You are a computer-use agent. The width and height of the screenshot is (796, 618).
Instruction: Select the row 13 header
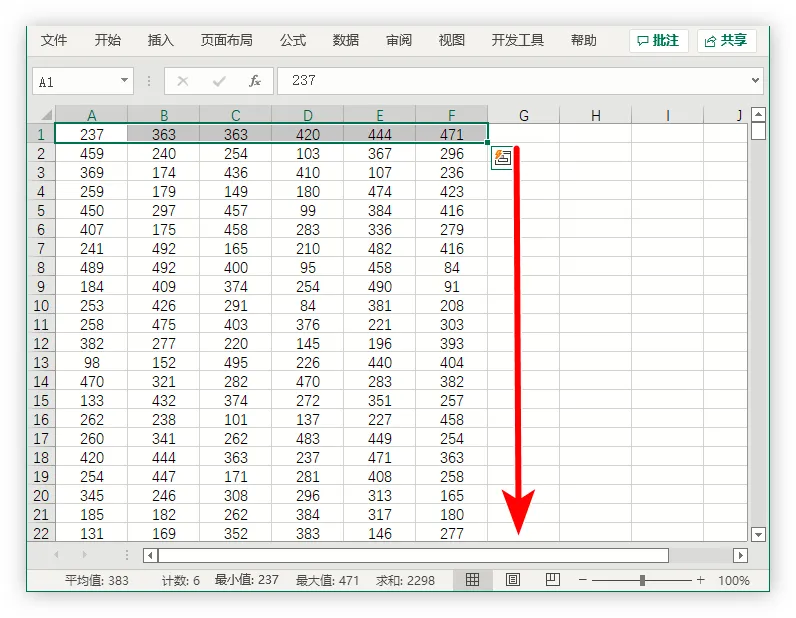coord(41,363)
